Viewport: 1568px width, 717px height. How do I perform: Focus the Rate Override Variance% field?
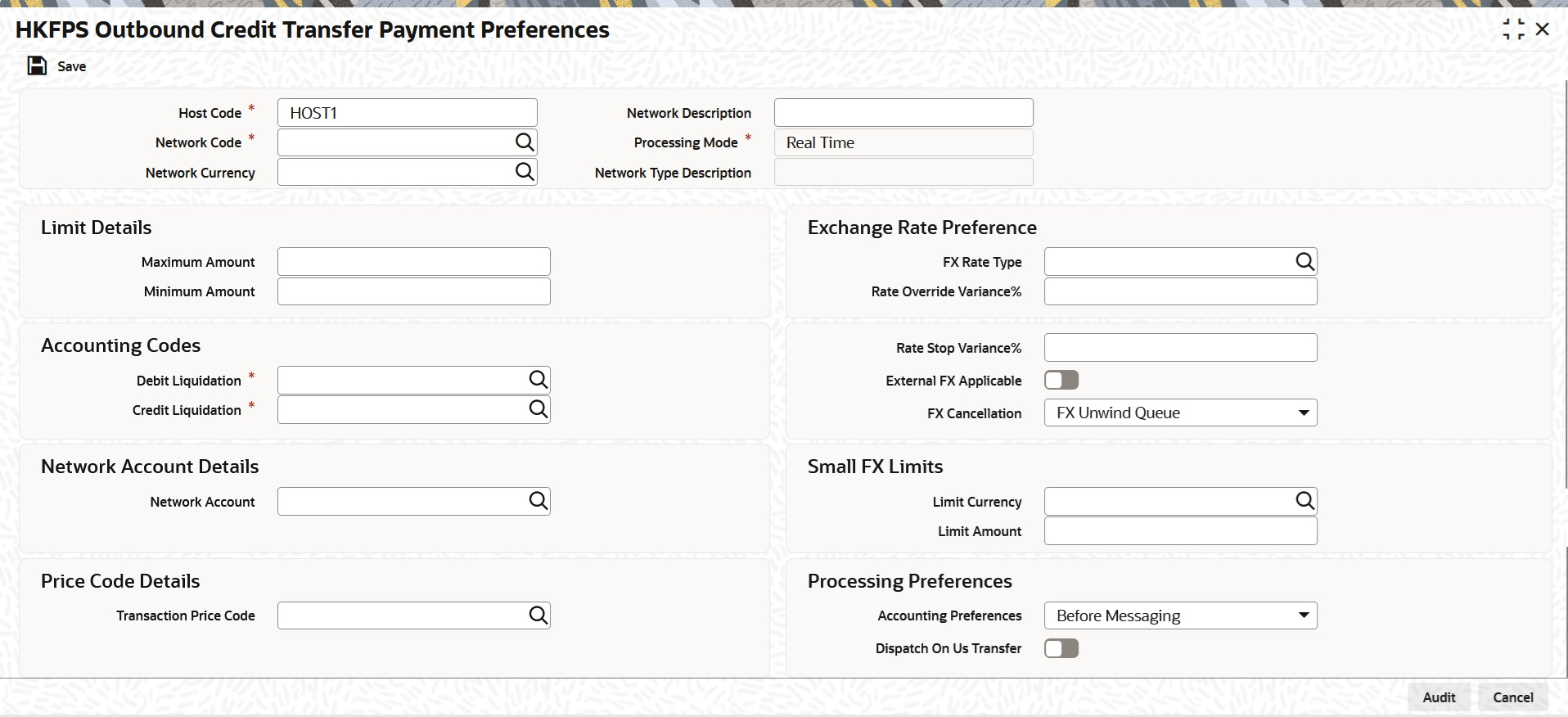coord(1180,291)
